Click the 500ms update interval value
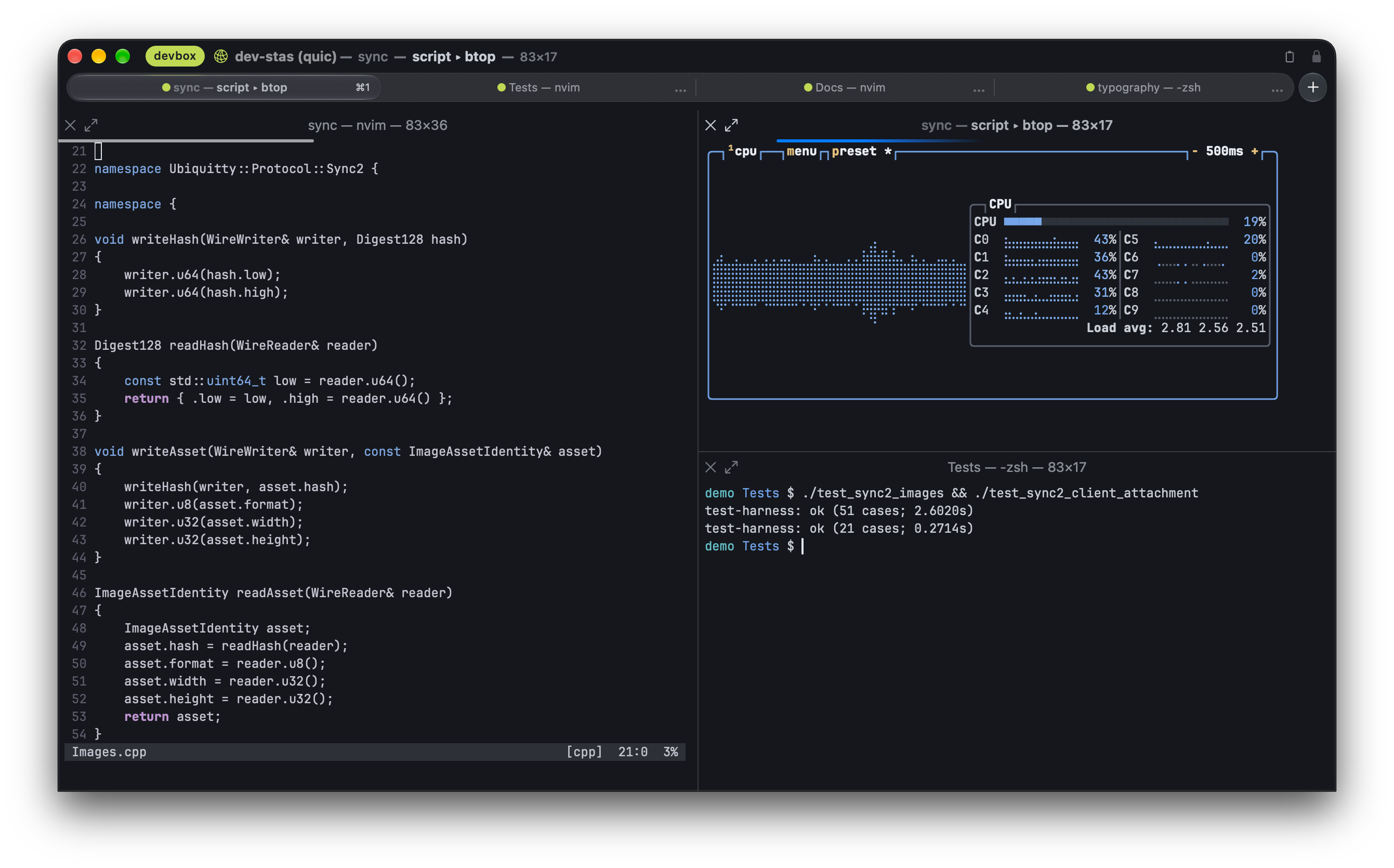The image size is (1394, 868). pos(1224,152)
